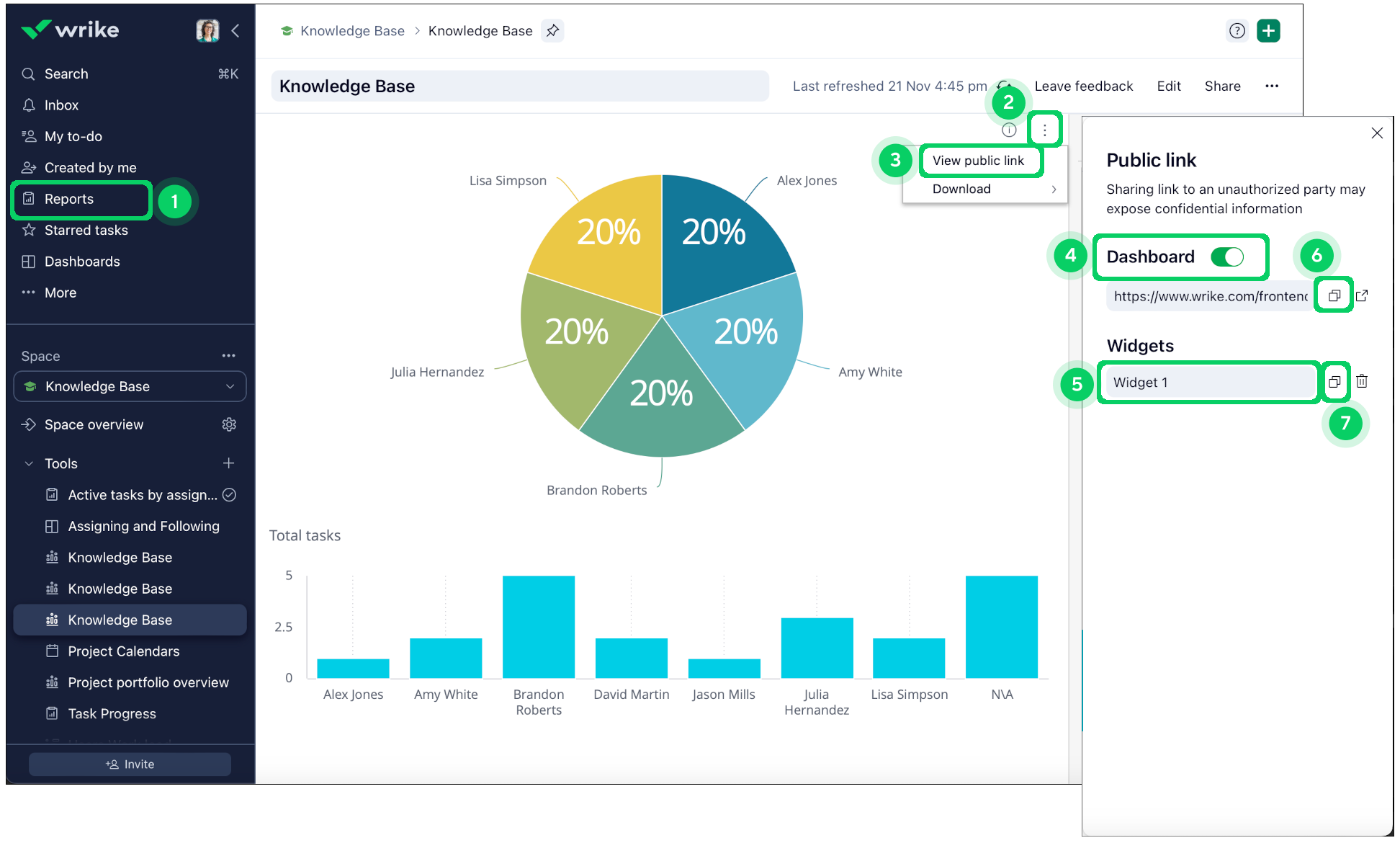Open Space overview settings gear

click(229, 424)
